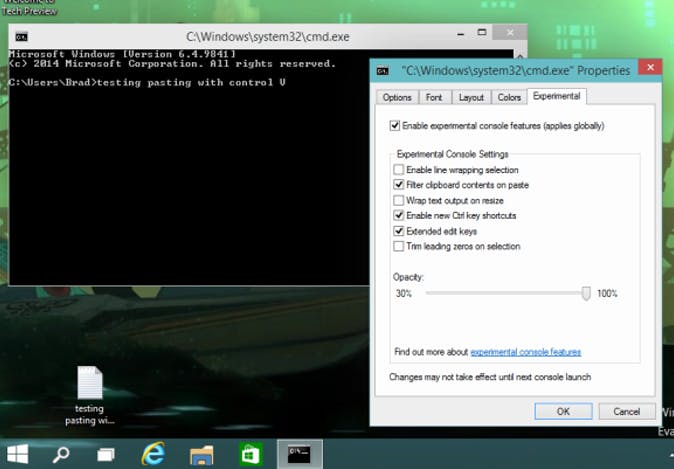Screen dimensions: 674x469
Task: Dismiss the dialog with Cancel button
Action: tap(627, 411)
